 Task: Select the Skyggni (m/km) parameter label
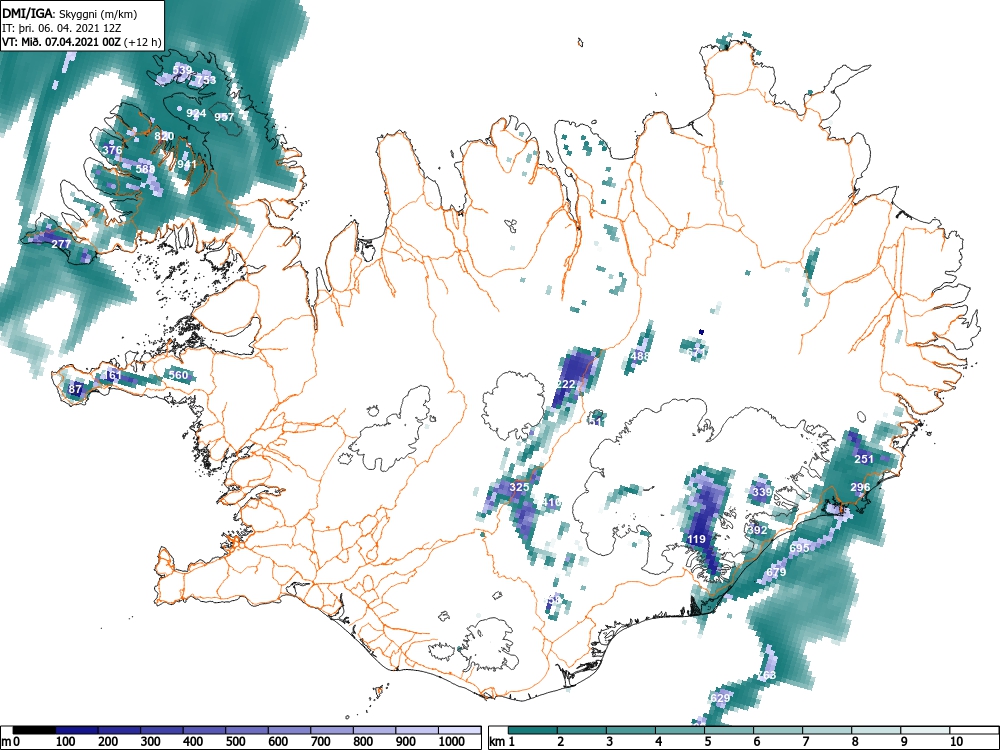97,13
